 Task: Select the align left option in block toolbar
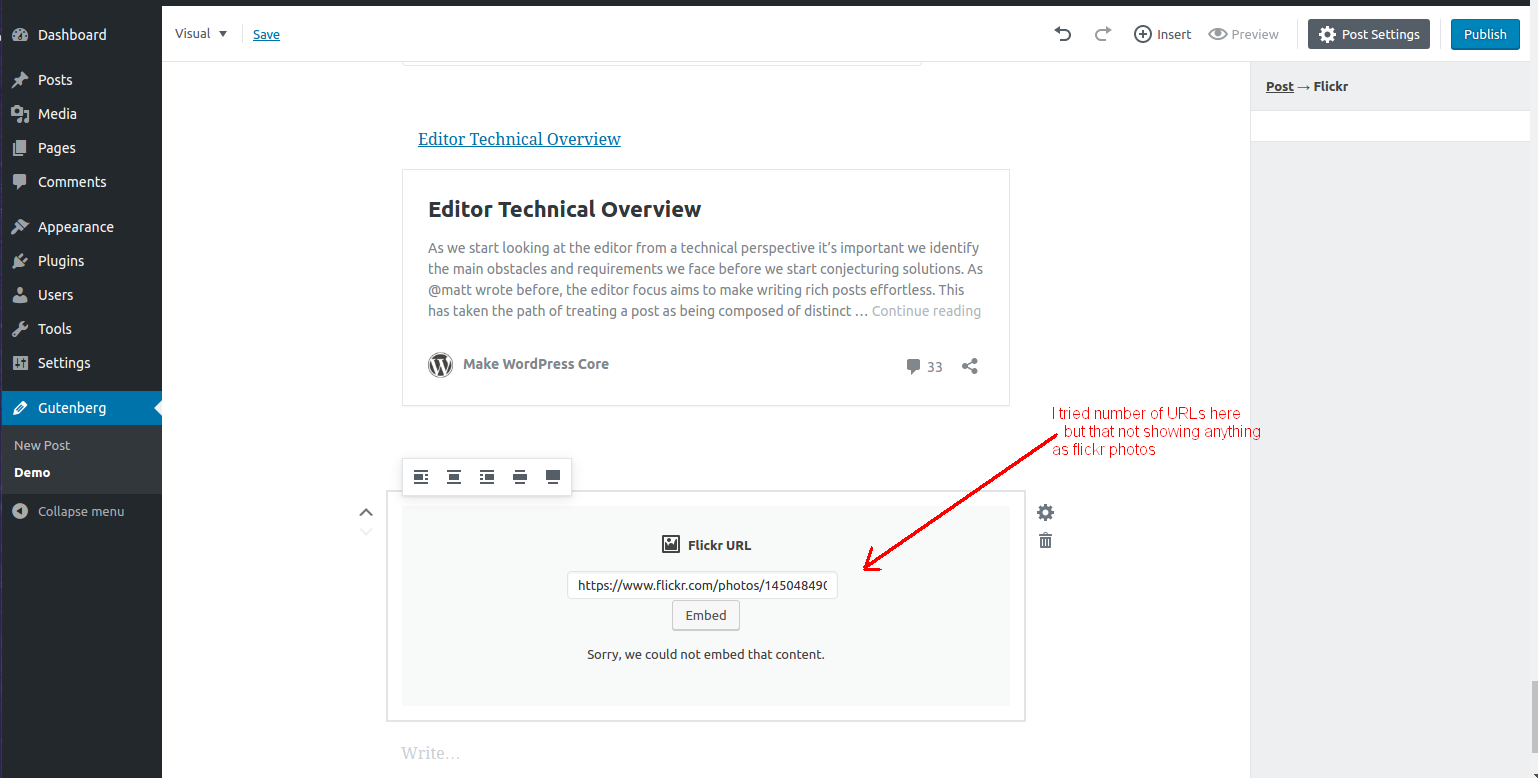(x=420, y=477)
